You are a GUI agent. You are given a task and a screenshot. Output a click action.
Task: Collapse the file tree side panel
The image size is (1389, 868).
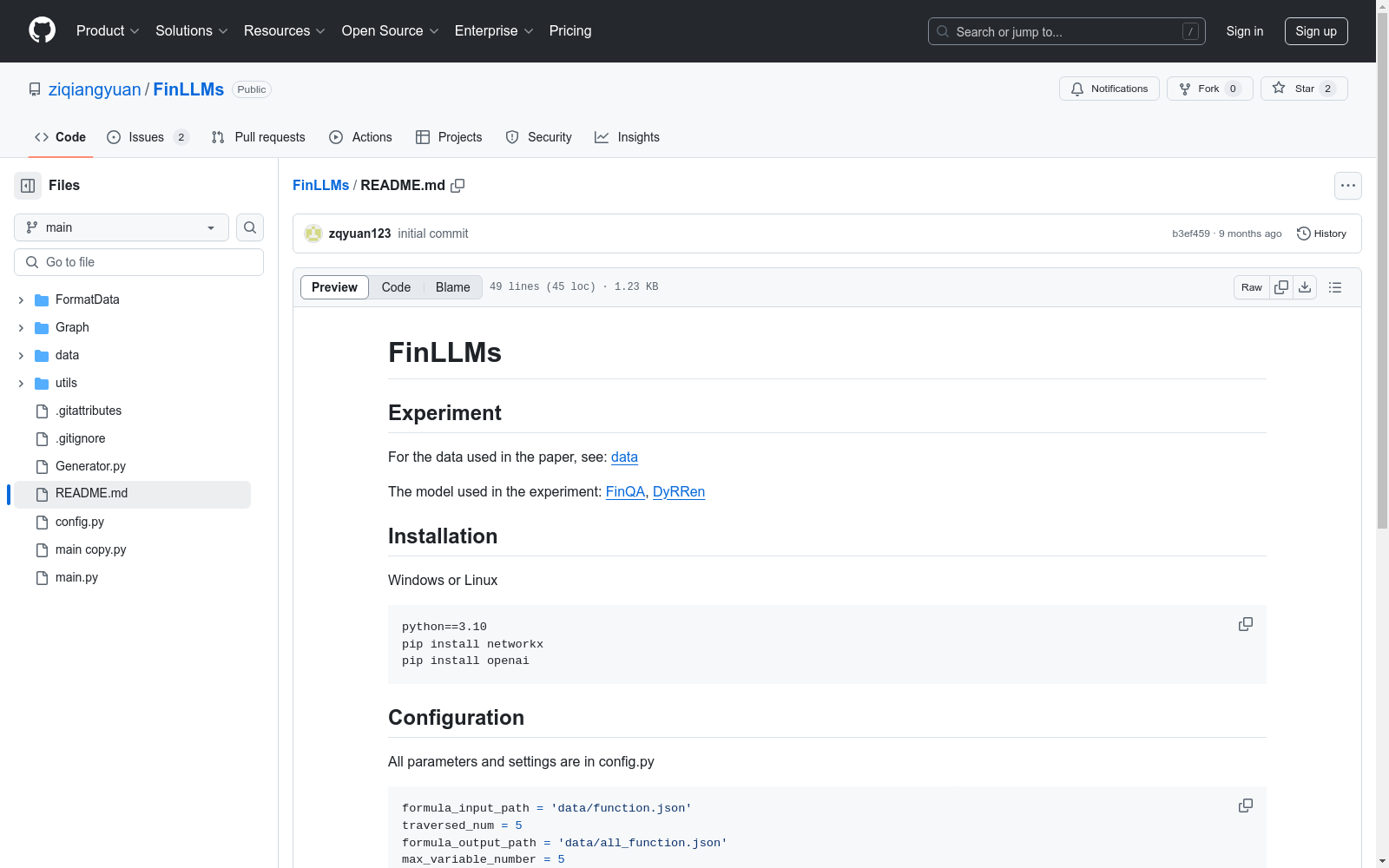(28, 186)
